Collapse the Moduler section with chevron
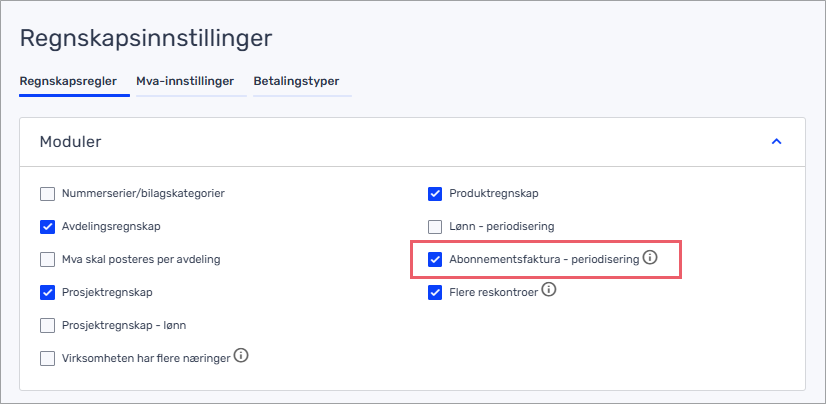The image size is (826, 404). (x=776, y=142)
